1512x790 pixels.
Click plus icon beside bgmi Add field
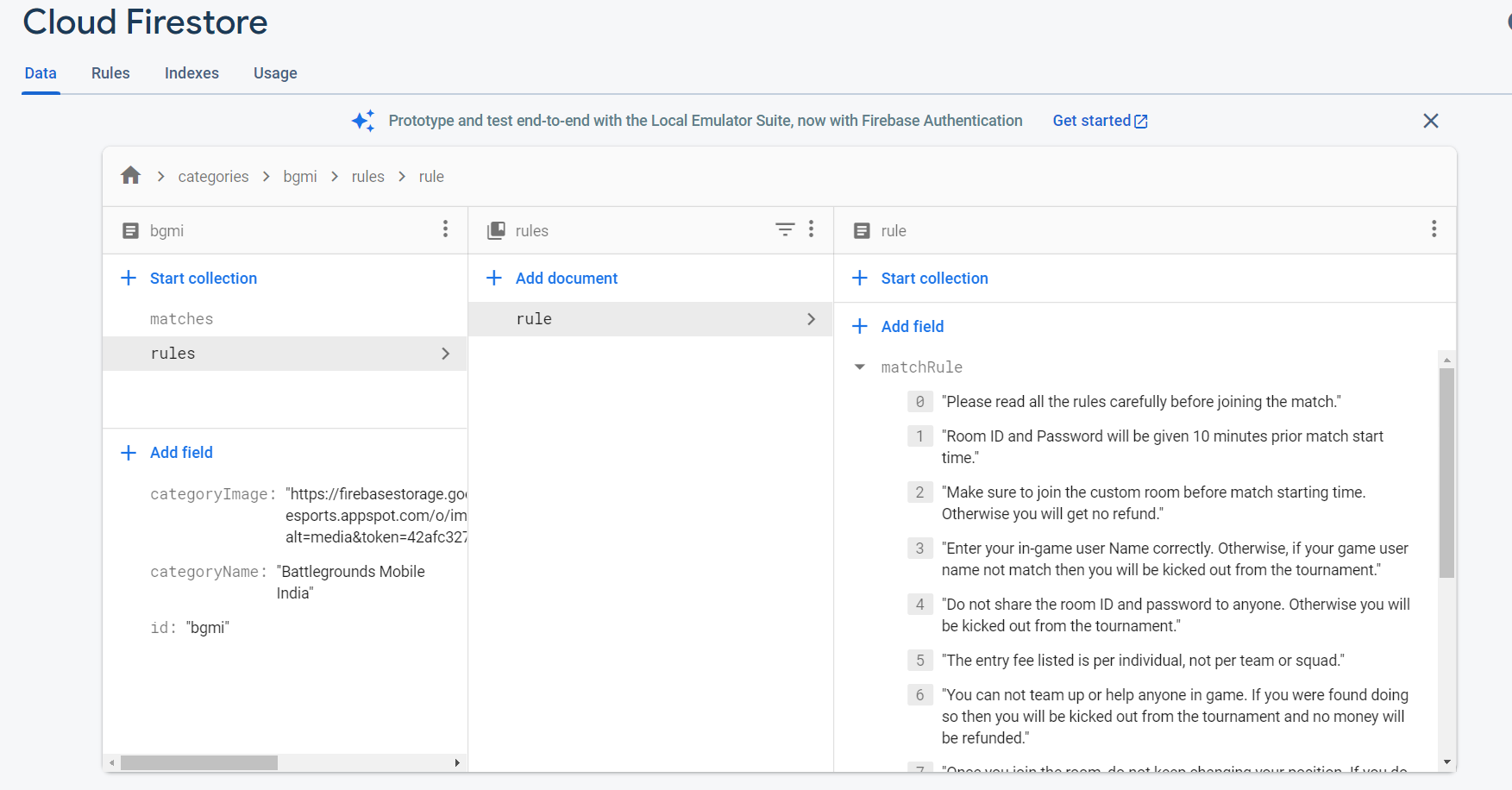point(129,453)
